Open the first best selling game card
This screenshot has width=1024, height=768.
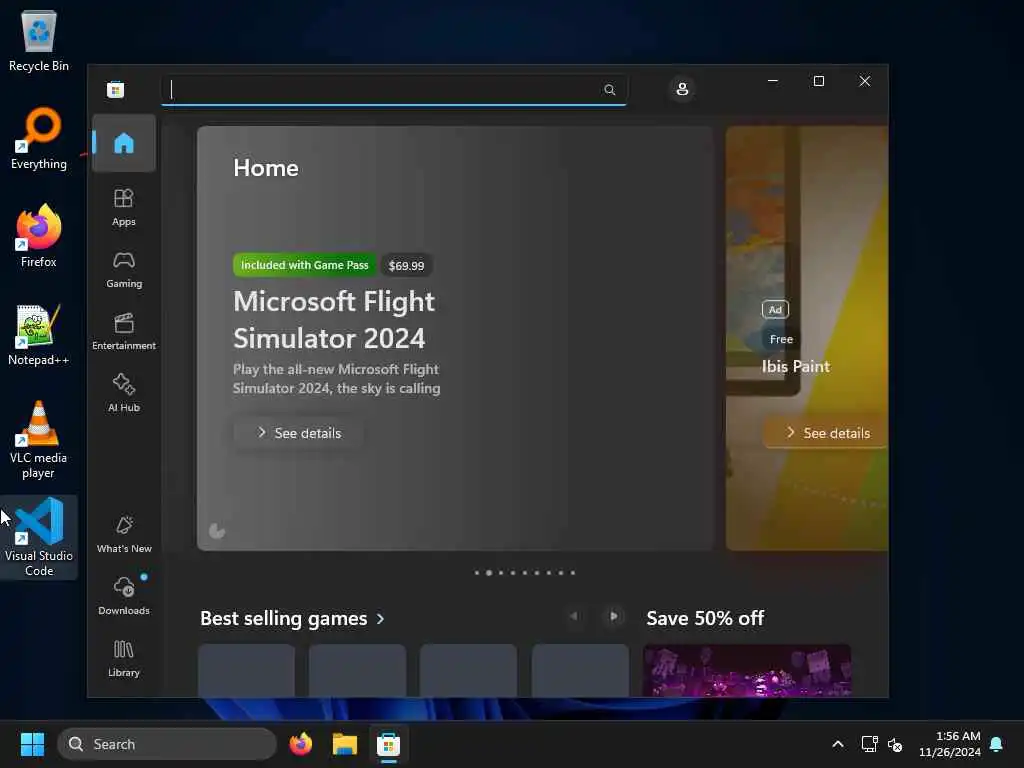tap(246, 671)
